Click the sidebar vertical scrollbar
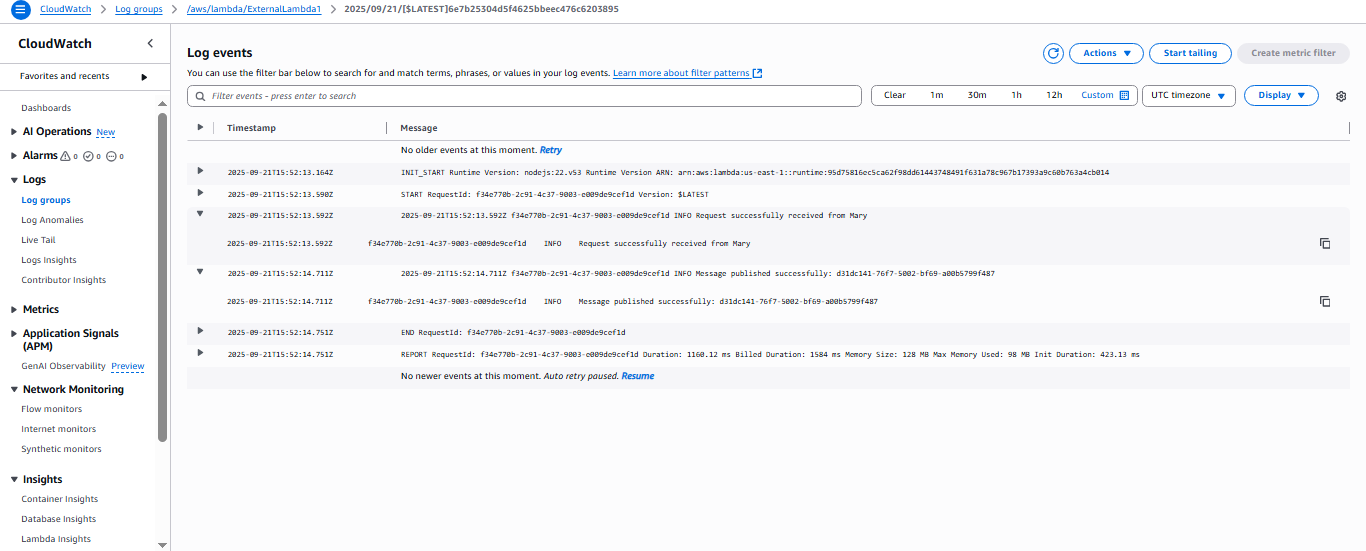The image size is (1366, 551). pyautogui.click(x=163, y=276)
